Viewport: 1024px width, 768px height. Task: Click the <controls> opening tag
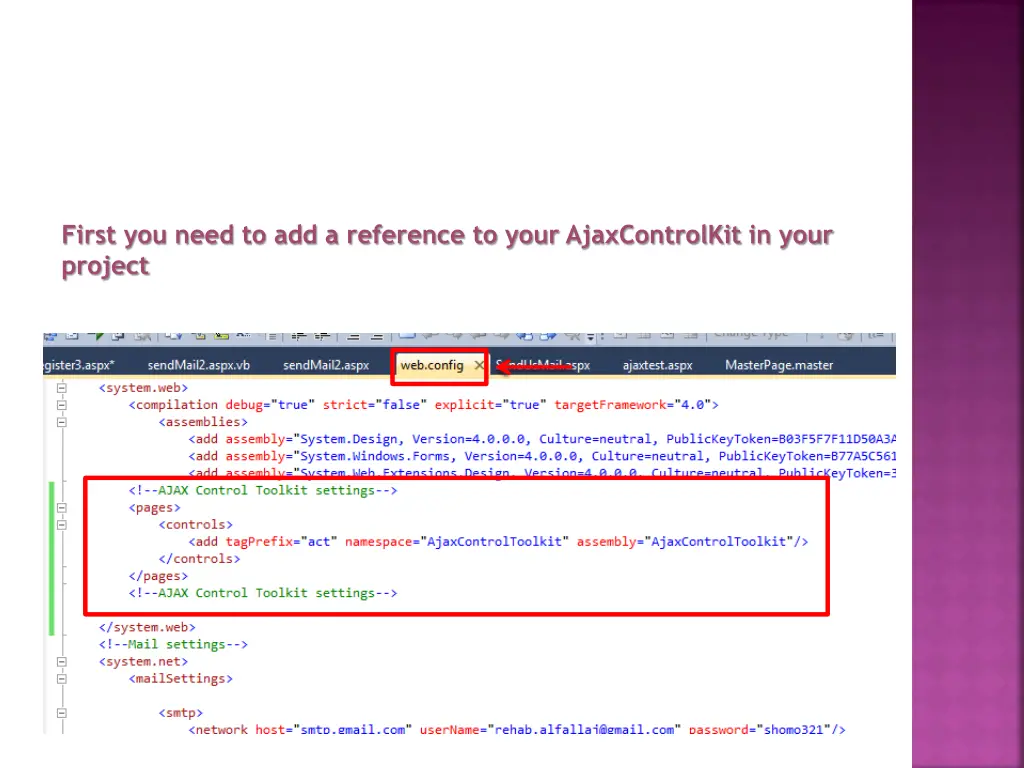point(195,524)
